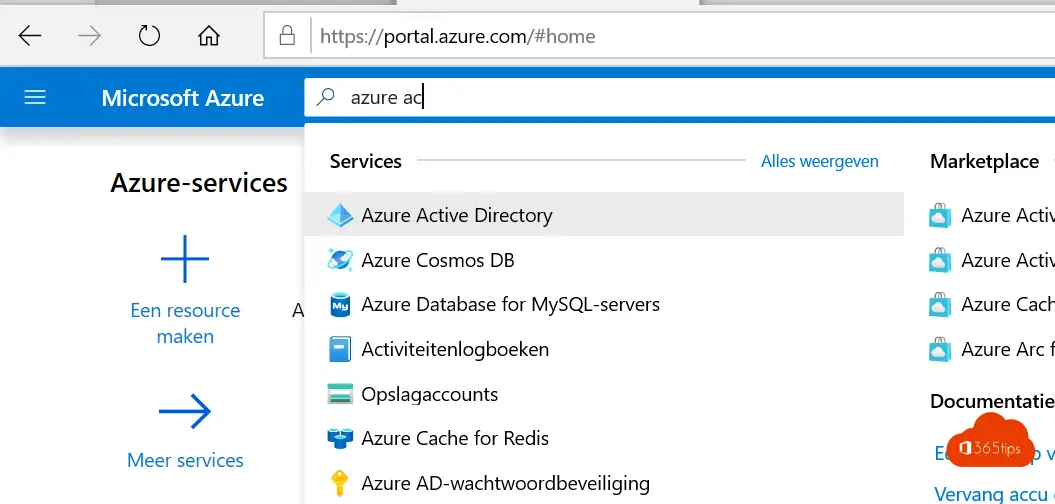Click the Azure AD-wachtwoordbeveiliging key icon
The height and width of the screenshot is (504, 1055).
pyautogui.click(x=340, y=483)
